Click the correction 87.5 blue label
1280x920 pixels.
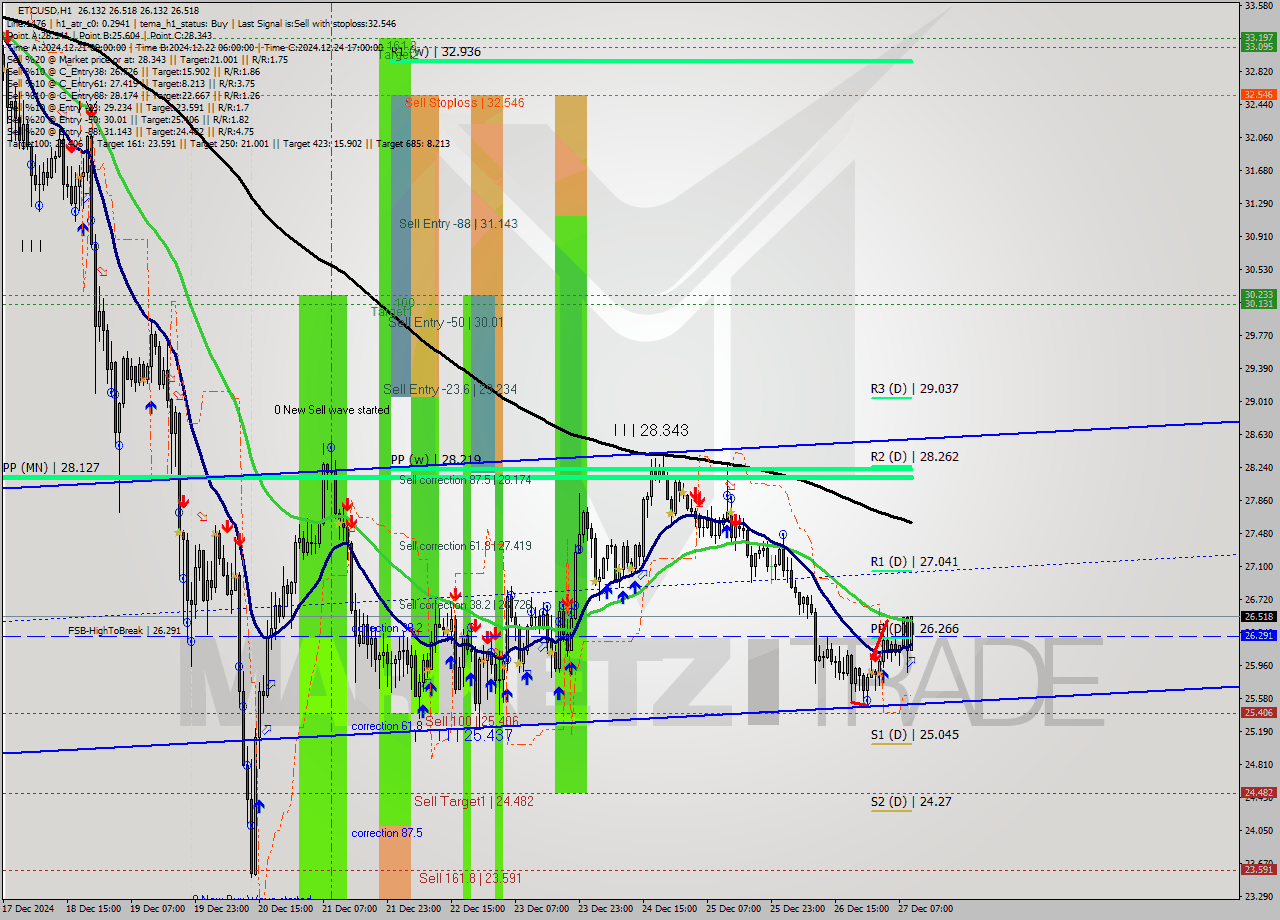click(387, 833)
